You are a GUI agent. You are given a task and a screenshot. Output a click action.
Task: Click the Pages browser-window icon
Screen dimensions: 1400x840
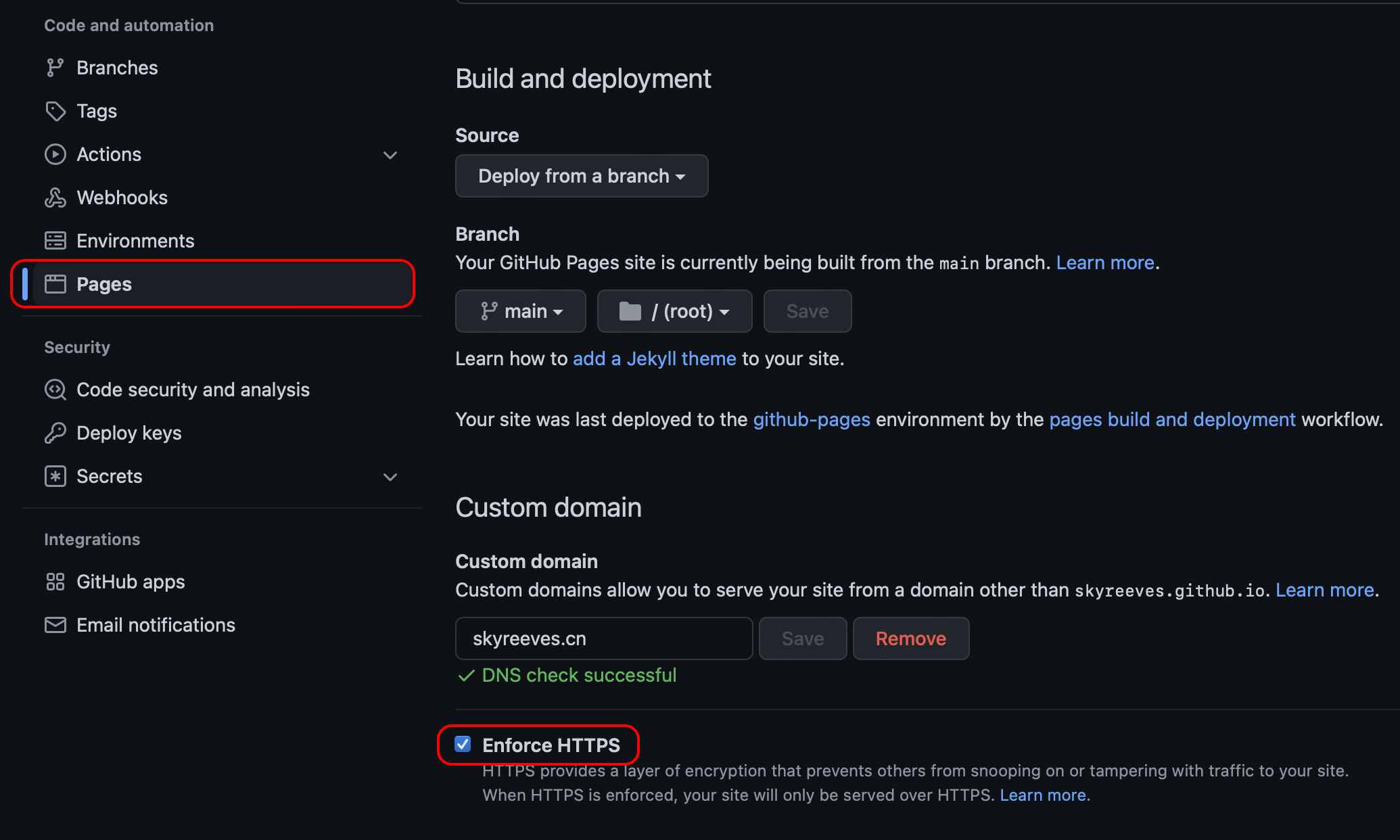[x=55, y=284]
